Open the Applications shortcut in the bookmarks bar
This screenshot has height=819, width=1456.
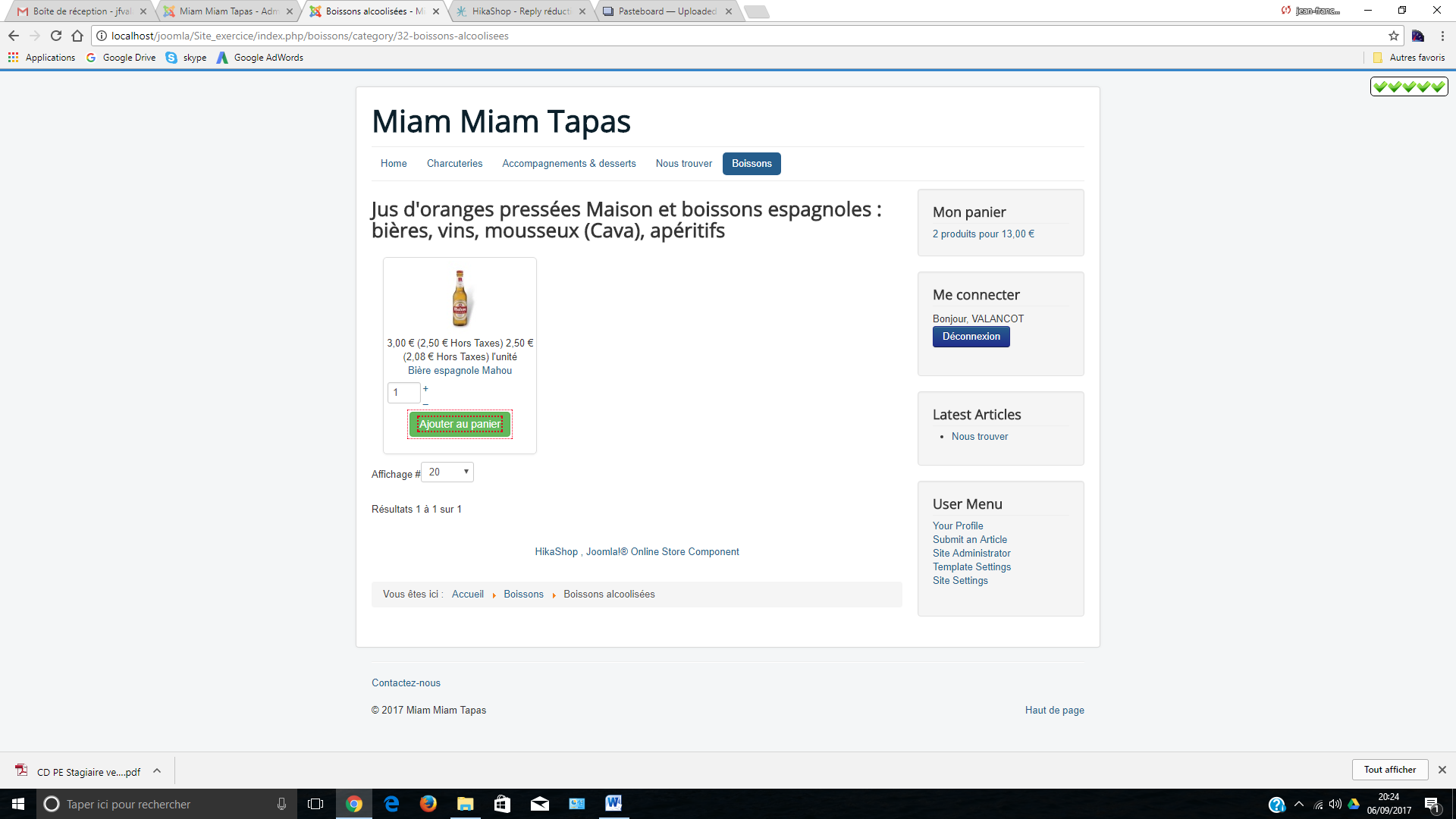click(x=42, y=58)
